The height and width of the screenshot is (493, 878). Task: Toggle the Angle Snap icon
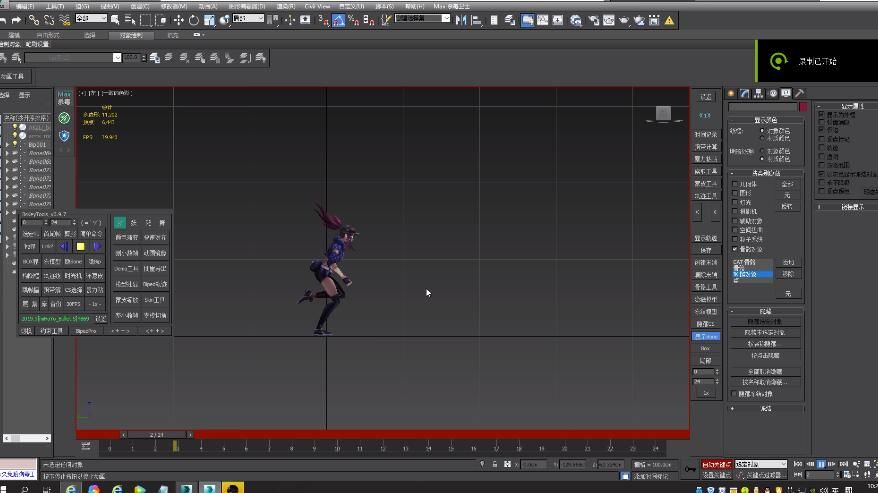pos(338,20)
